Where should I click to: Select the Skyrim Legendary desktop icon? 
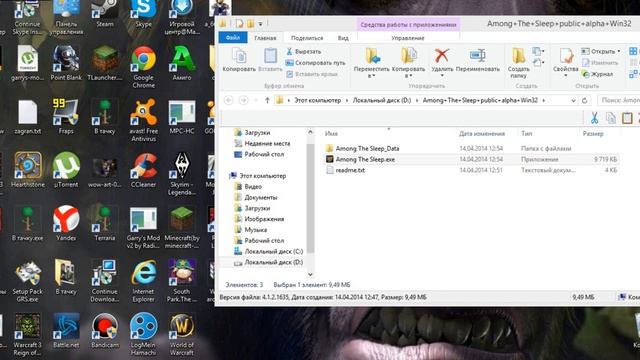[182, 174]
